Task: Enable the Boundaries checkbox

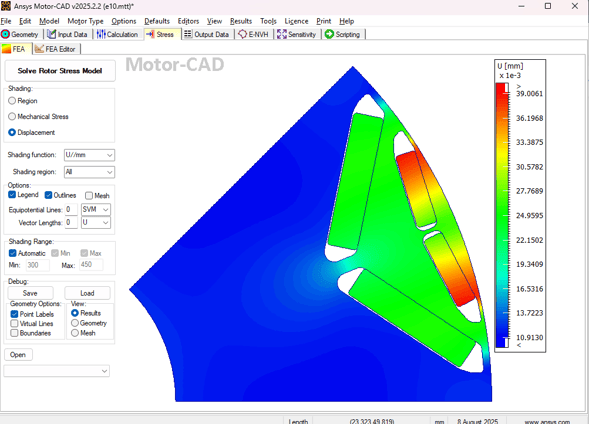Action: tap(14, 333)
